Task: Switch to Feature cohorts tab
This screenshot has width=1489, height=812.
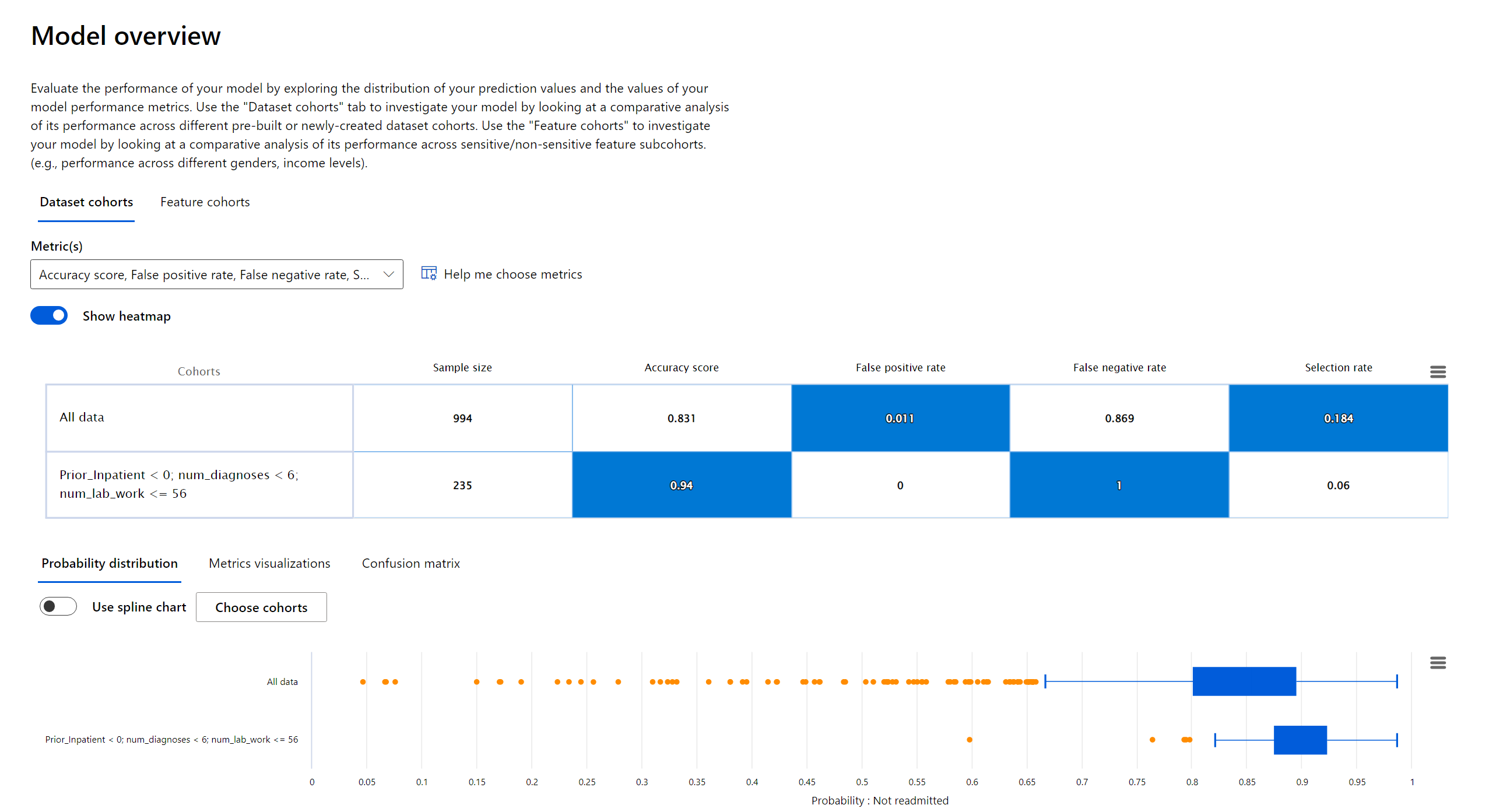Action: 205,202
